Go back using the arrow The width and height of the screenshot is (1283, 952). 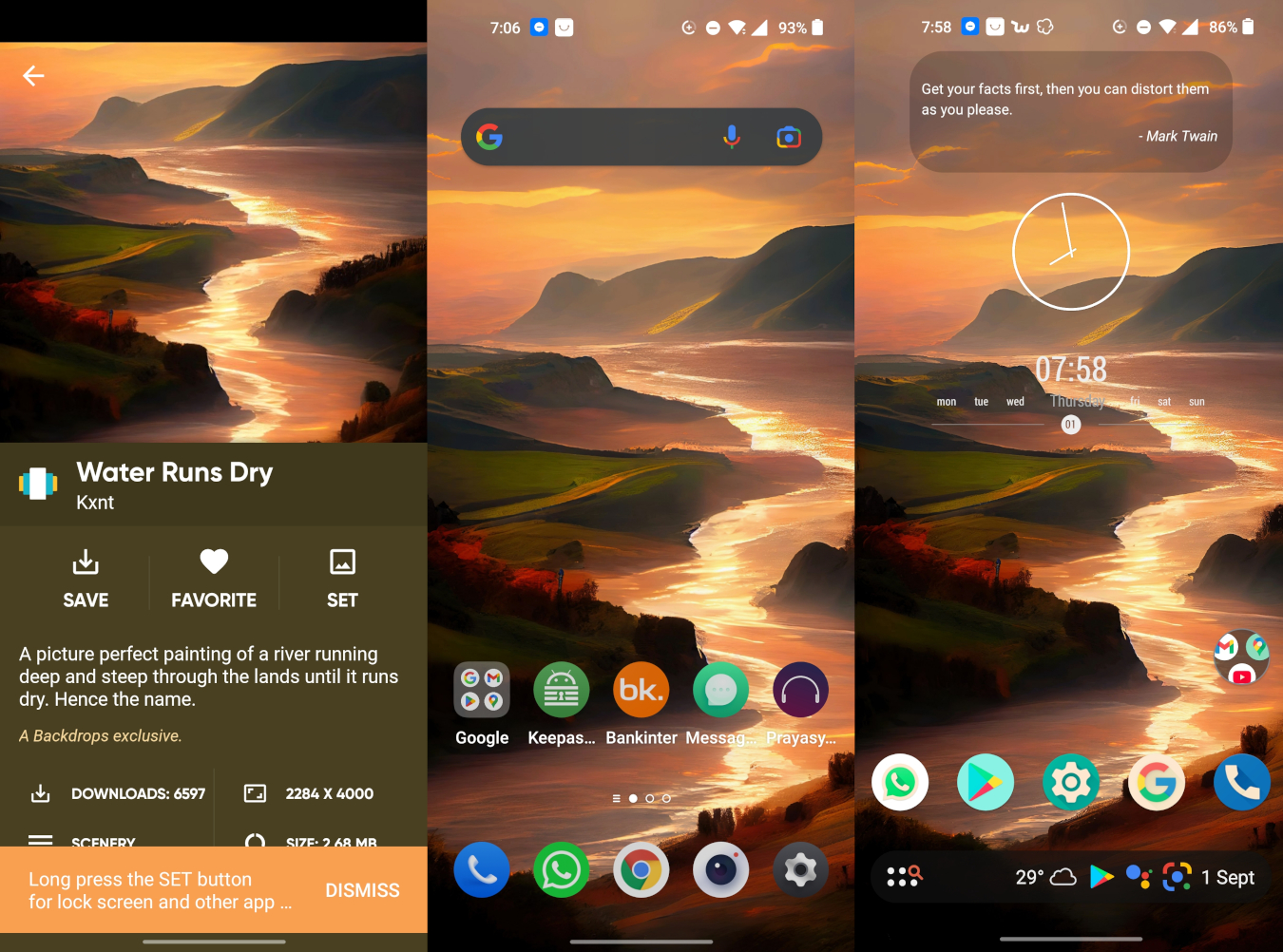(x=33, y=76)
